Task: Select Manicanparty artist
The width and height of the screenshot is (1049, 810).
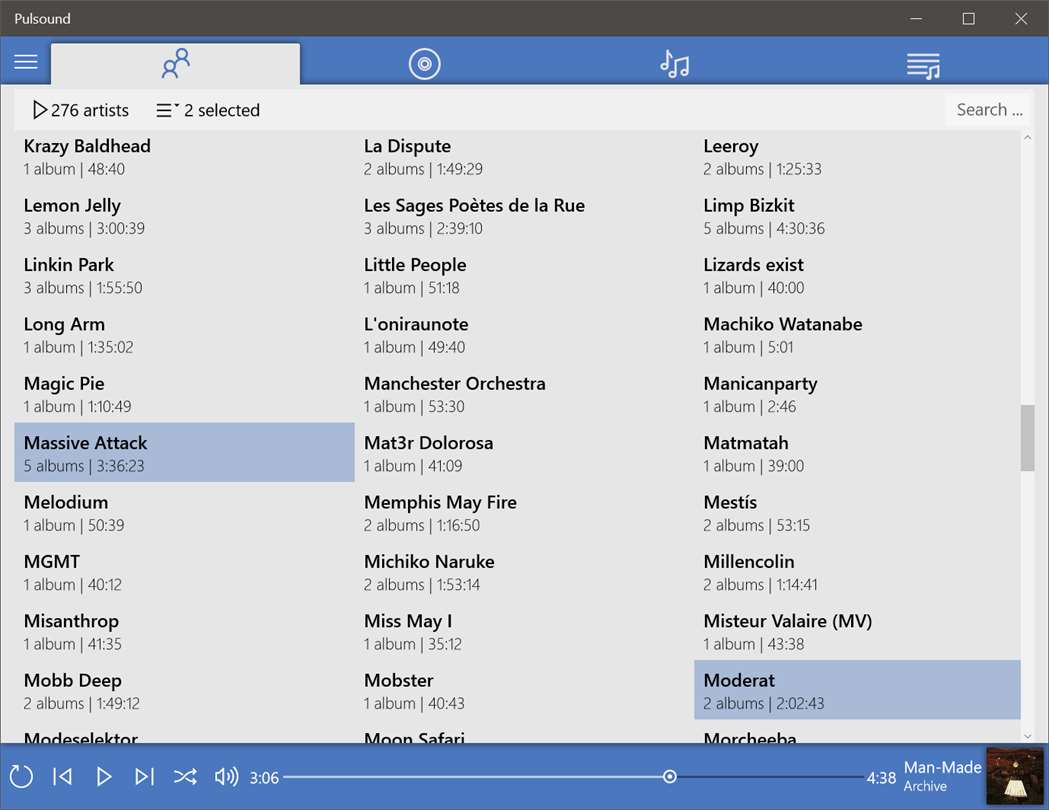Action: tap(857, 394)
